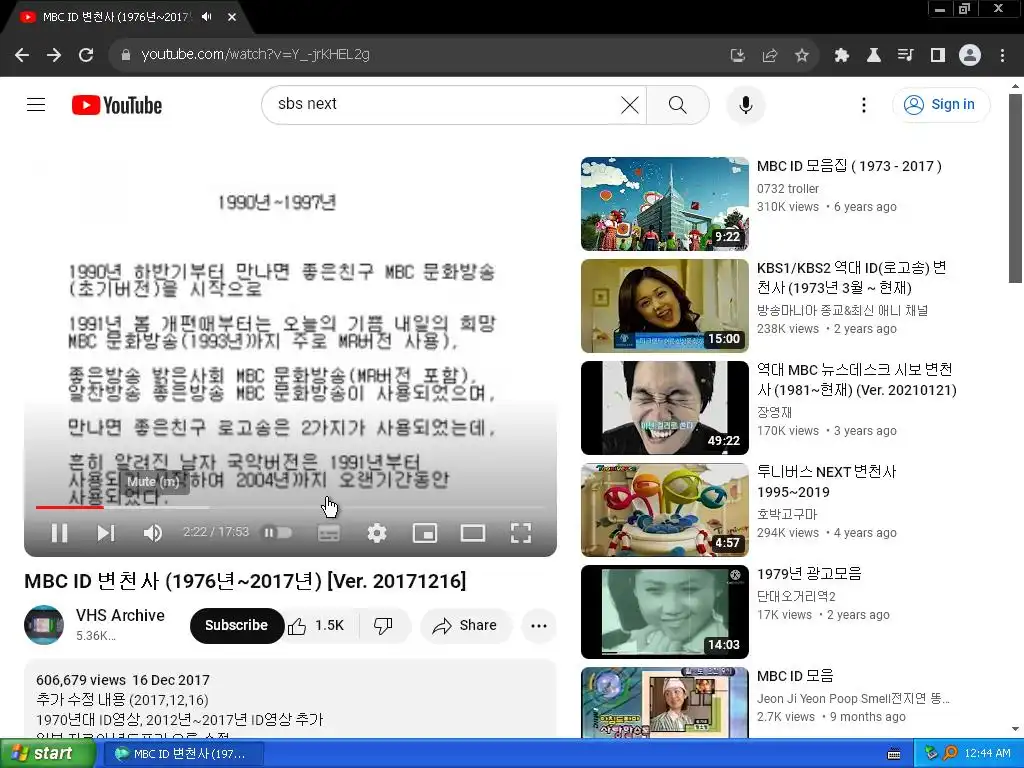
Task: Open '1979년 광고모음' video link
Action: (809, 573)
